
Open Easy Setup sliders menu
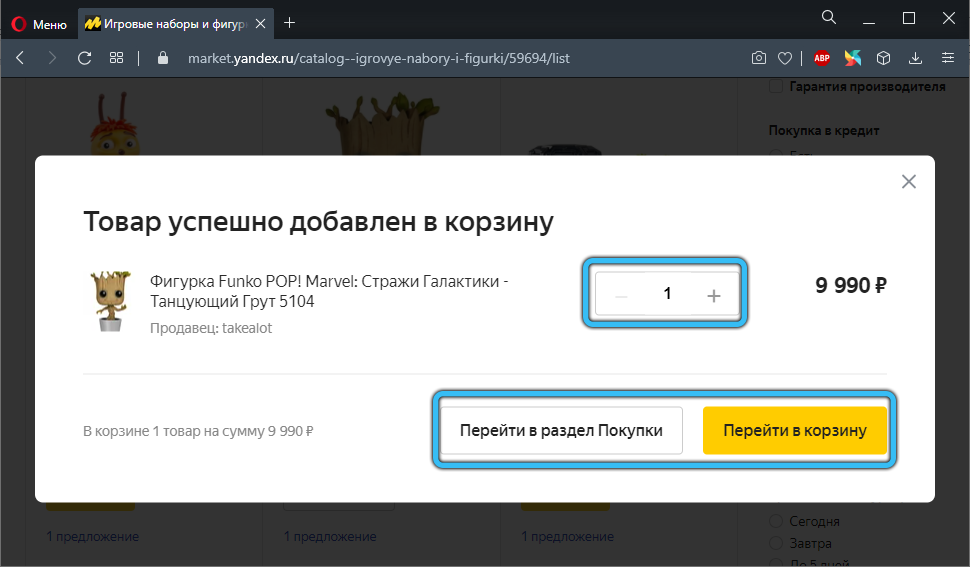click(x=948, y=58)
